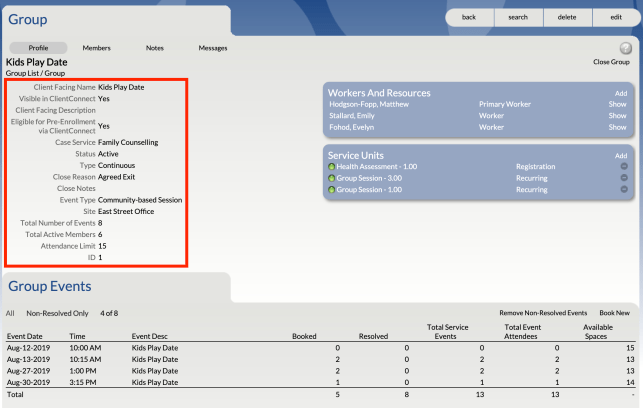
Task: Show details for Hodgson-Fopp, Matthew
Action: 617,104
